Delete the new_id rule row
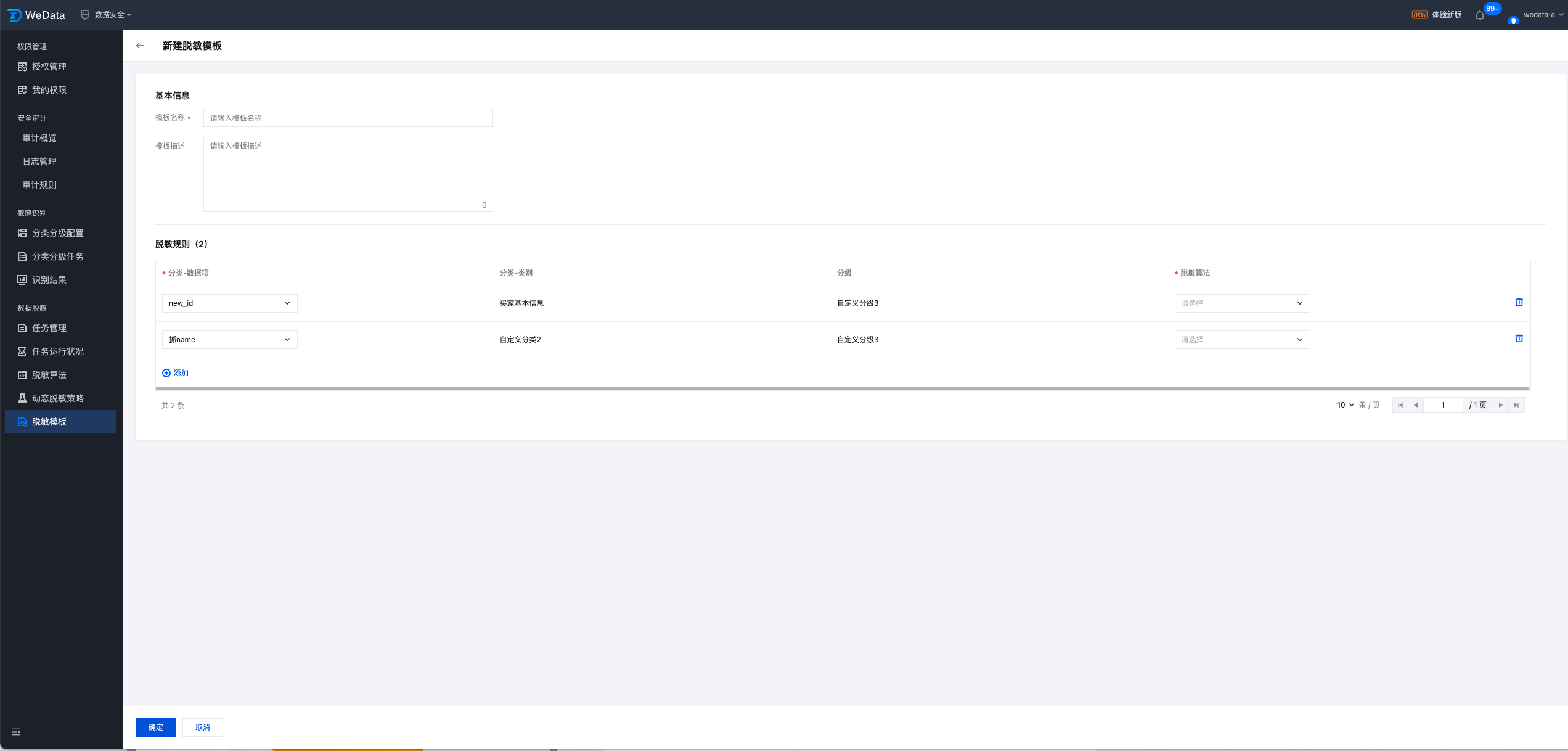This screenshot has height=751, width=1568. 1519,302
